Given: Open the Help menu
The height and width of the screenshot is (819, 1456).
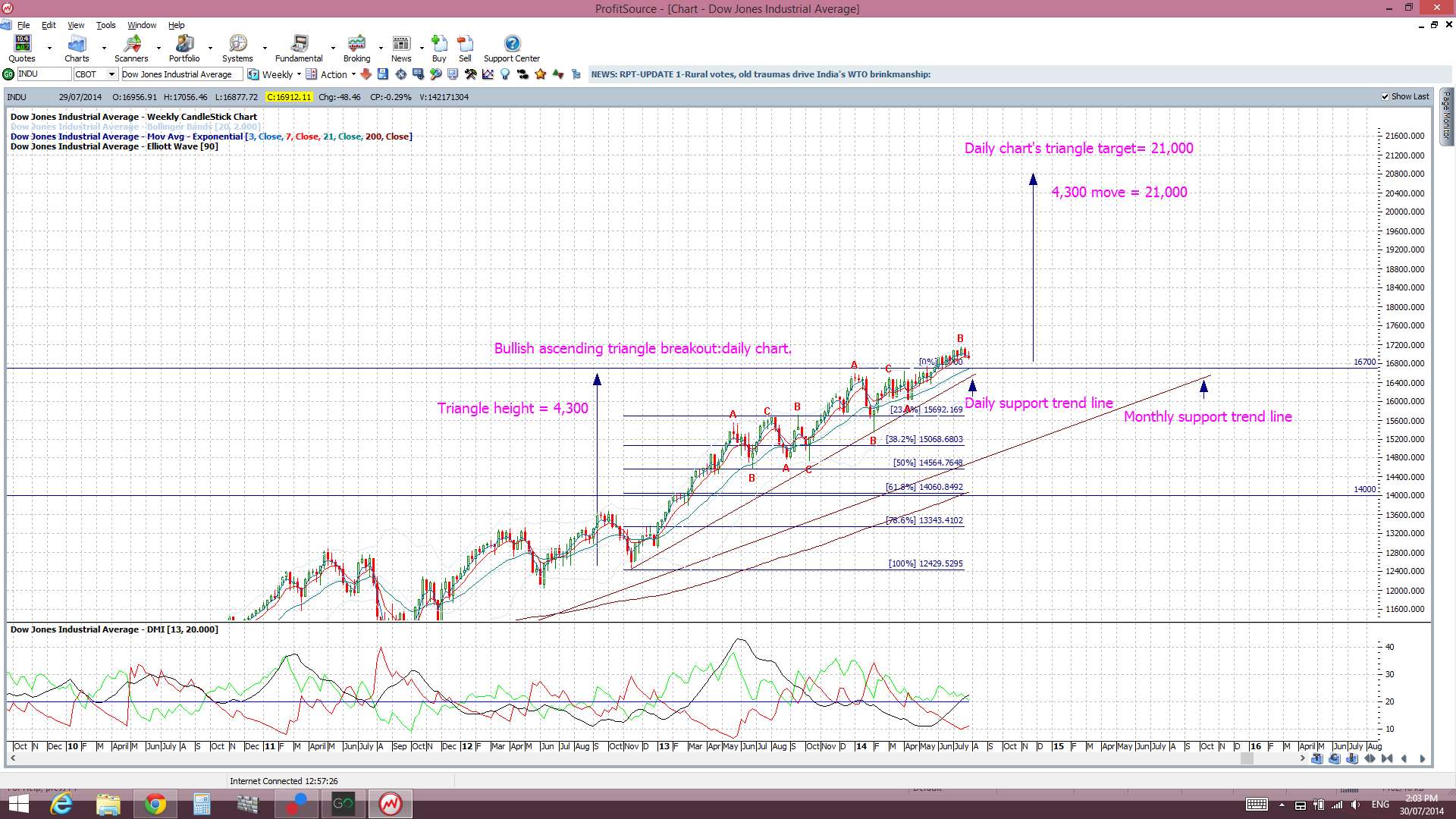Looking at the screenshot, I should [x=176, y=25].
